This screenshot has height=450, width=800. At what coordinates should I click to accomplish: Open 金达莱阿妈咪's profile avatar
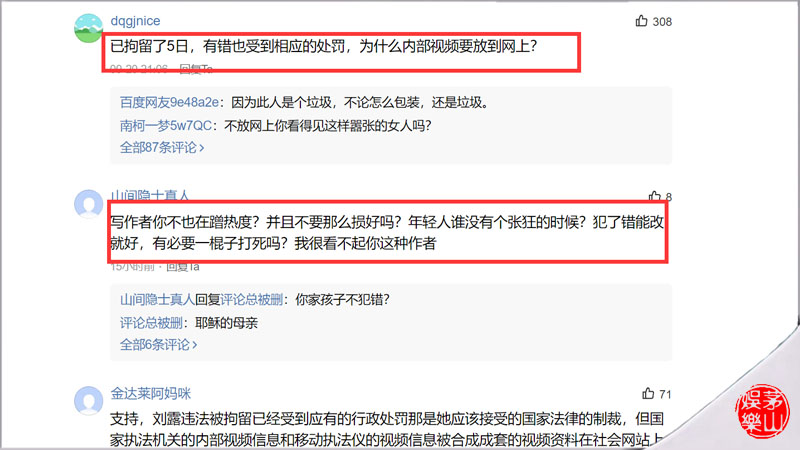tap(89, 401)
